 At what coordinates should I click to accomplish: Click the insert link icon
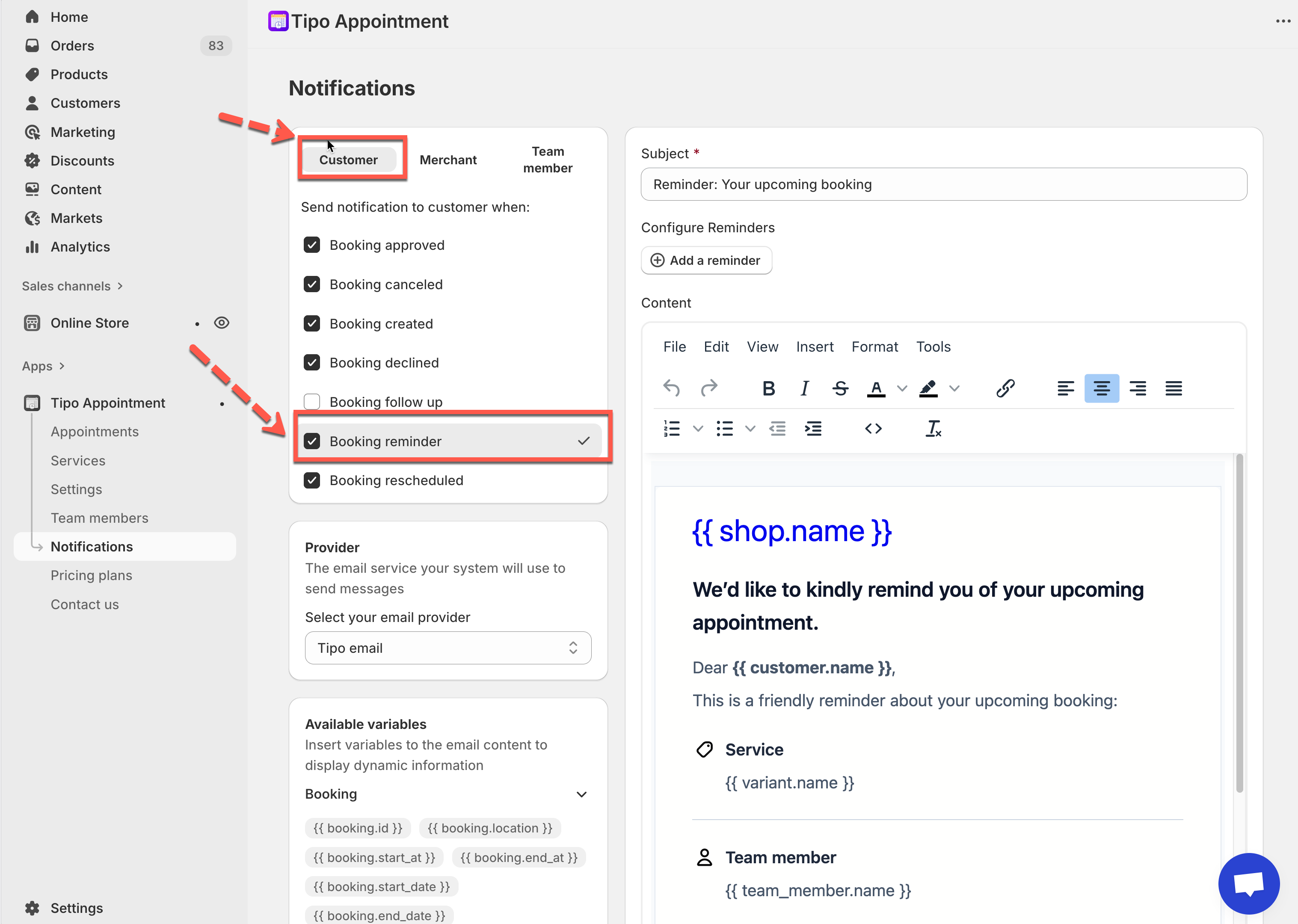coord(1005,388)
